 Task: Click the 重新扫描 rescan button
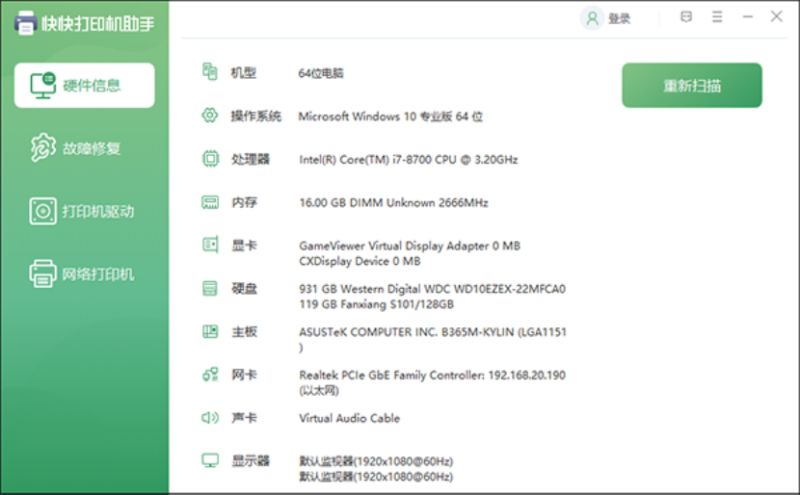[692, 85]
